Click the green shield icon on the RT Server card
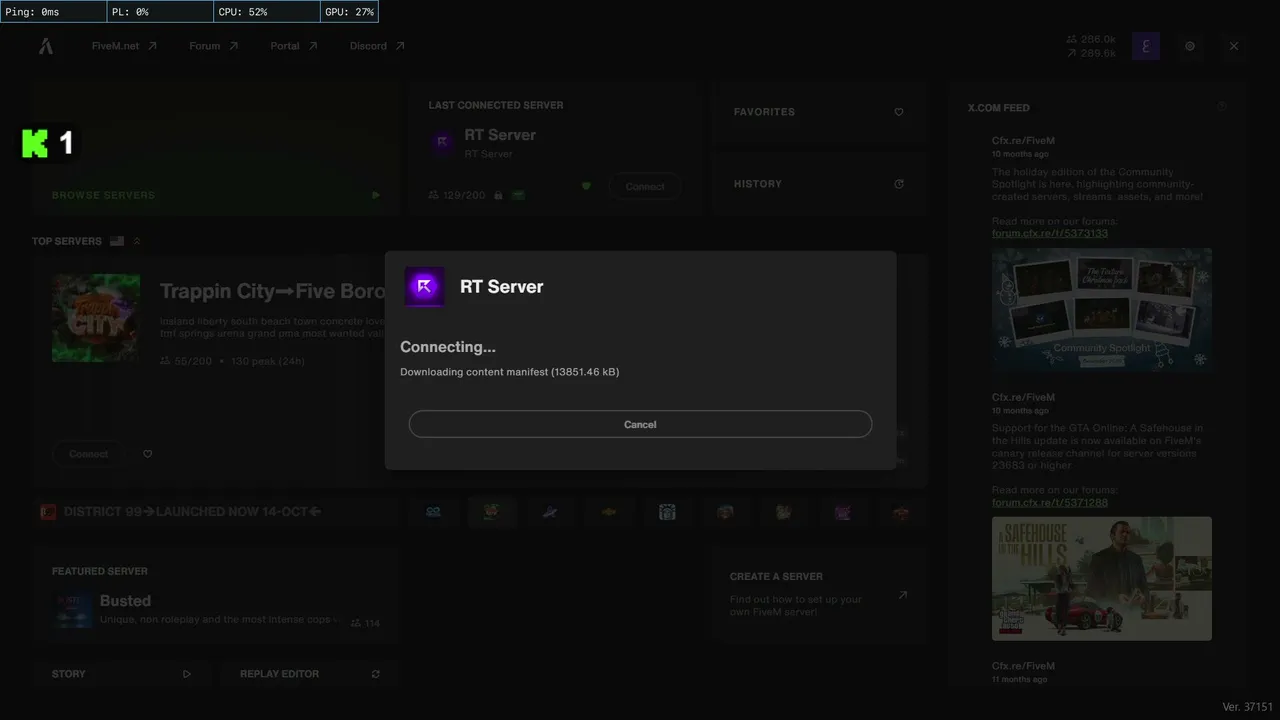The image size is (1280, 720). point(586,186)
